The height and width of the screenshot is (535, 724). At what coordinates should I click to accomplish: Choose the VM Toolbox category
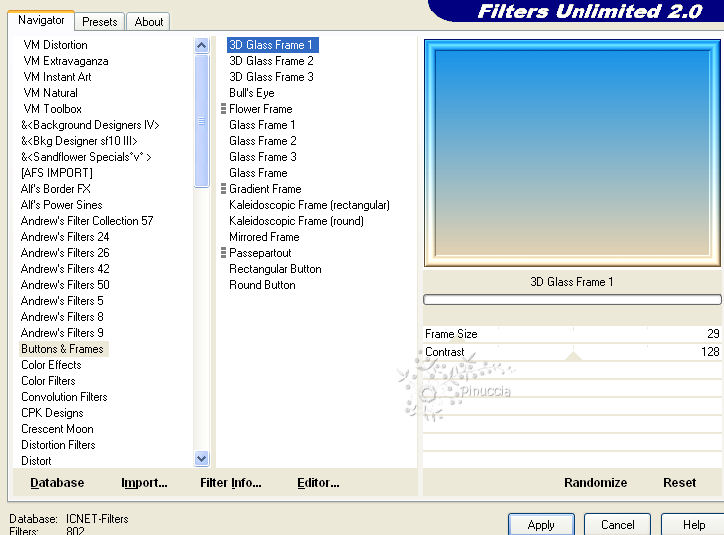pyautogui.click(x=52, y=109)
